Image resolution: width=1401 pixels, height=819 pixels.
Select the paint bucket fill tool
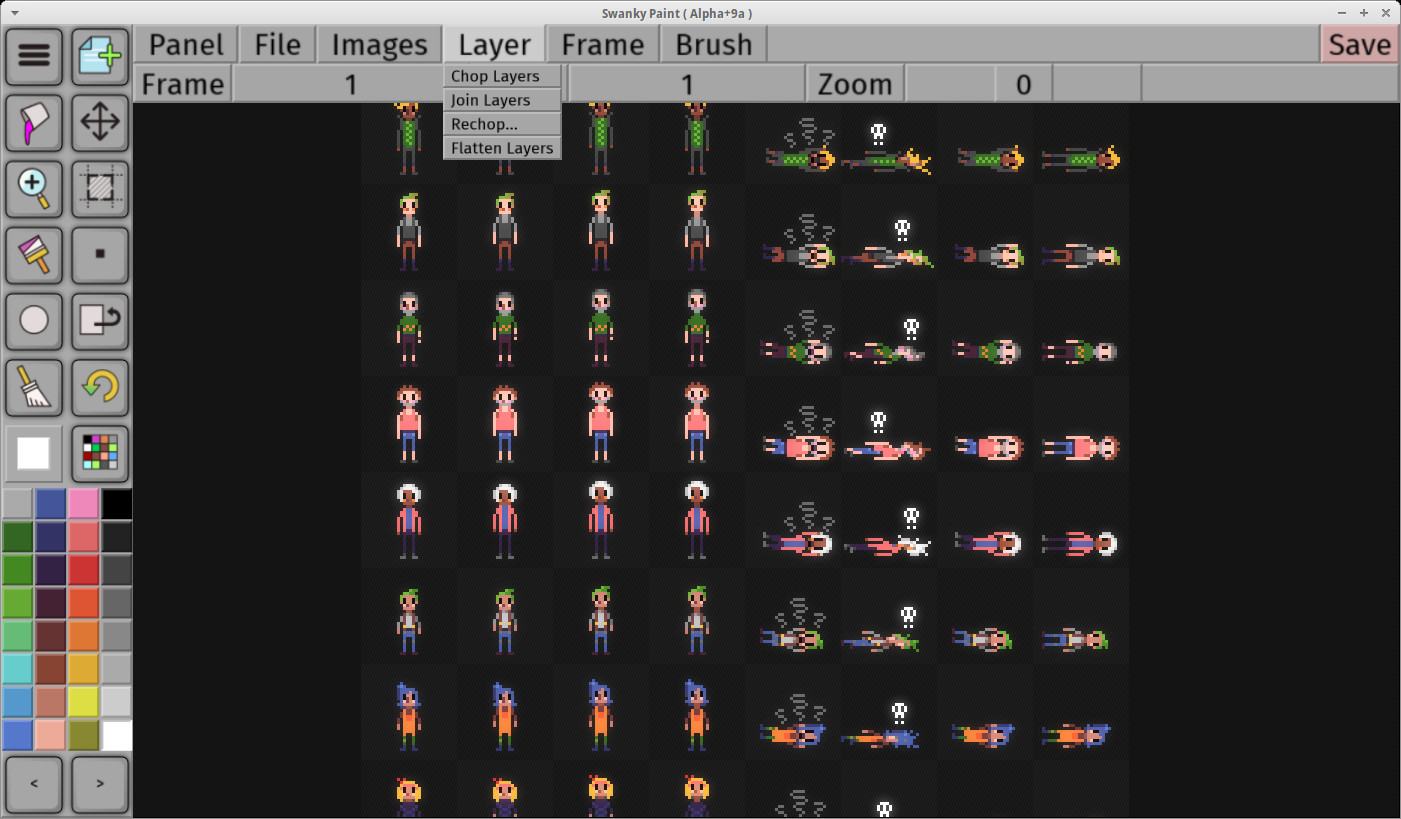pyautogui.click(x=34, y=122)
